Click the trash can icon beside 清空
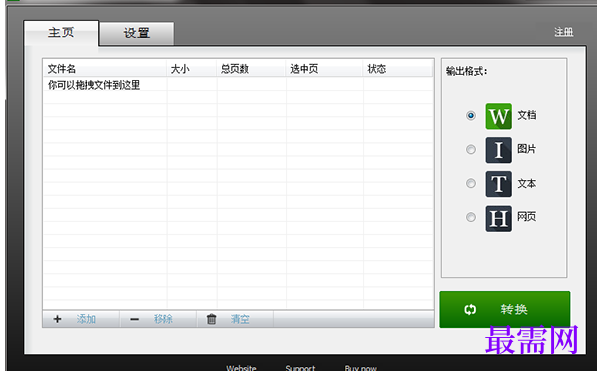This screenshot has width=597, height=371. (x=212, y=319)
